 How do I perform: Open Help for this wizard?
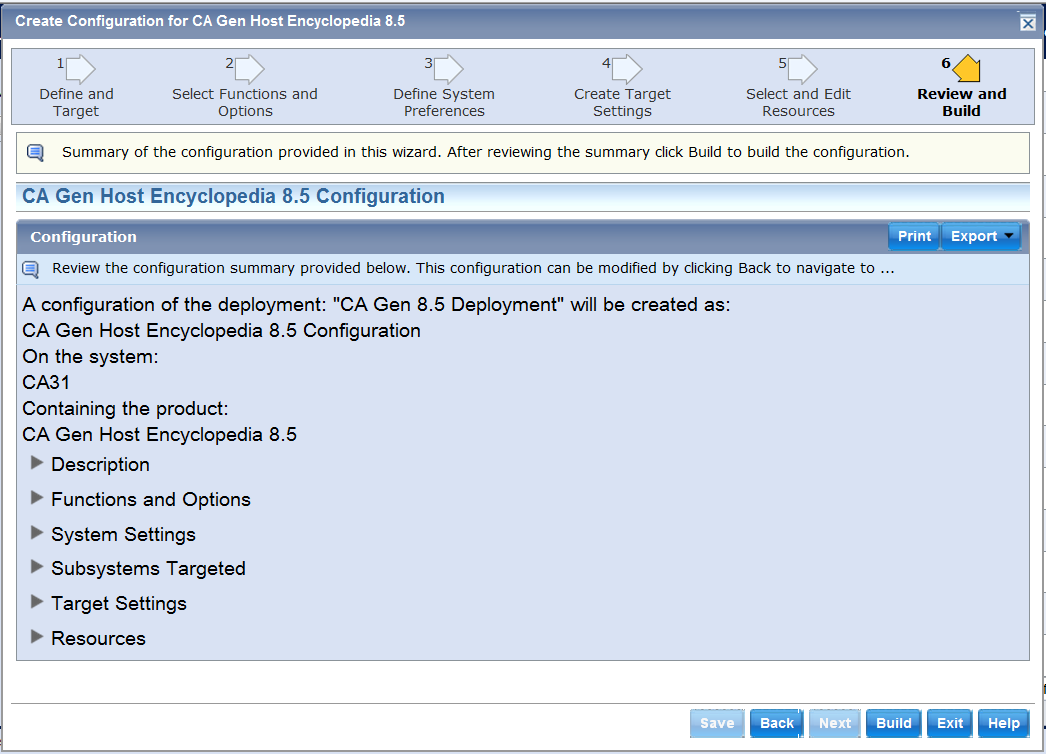1003,723
